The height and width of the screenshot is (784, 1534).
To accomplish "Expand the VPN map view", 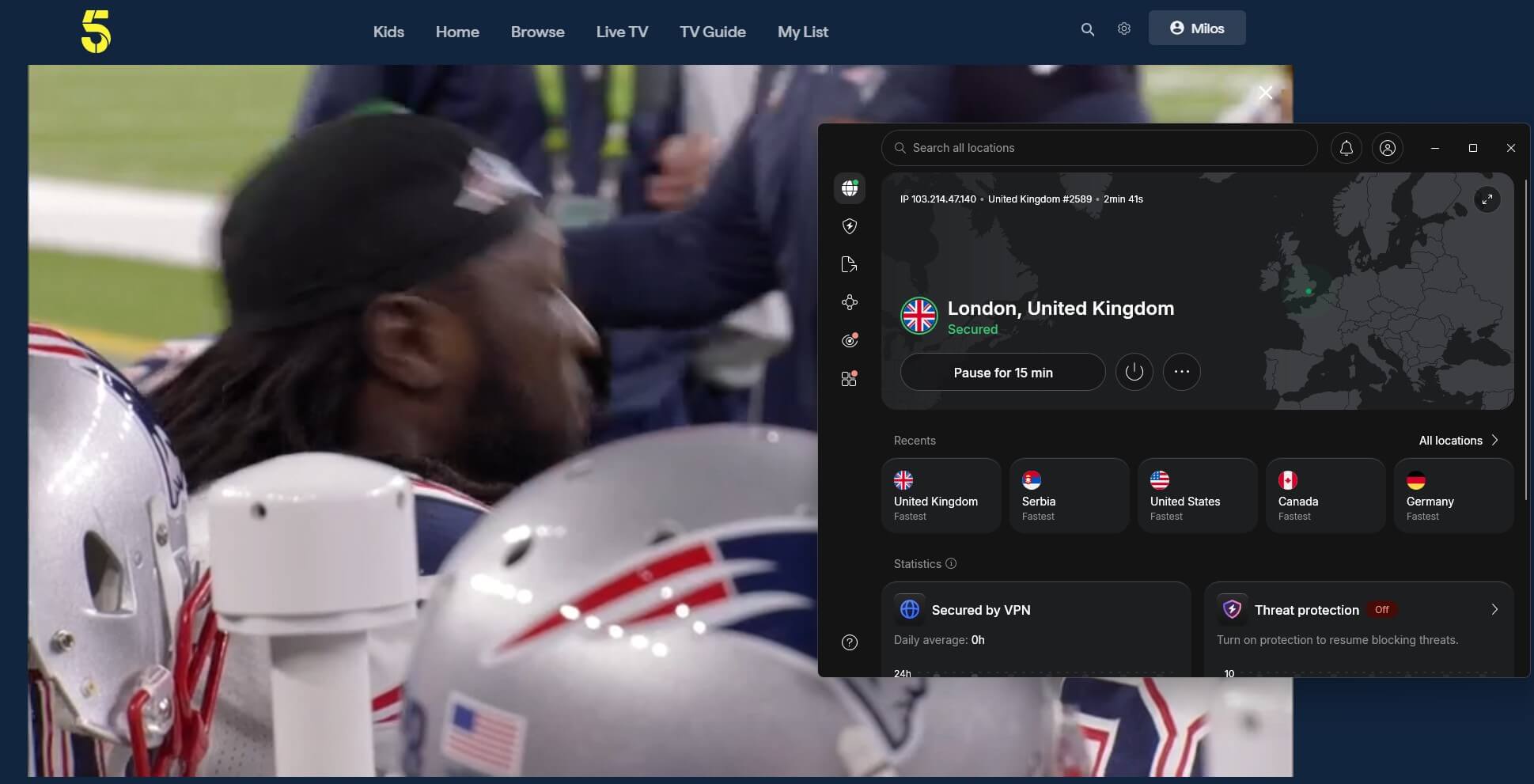I will click(1487, 199).
